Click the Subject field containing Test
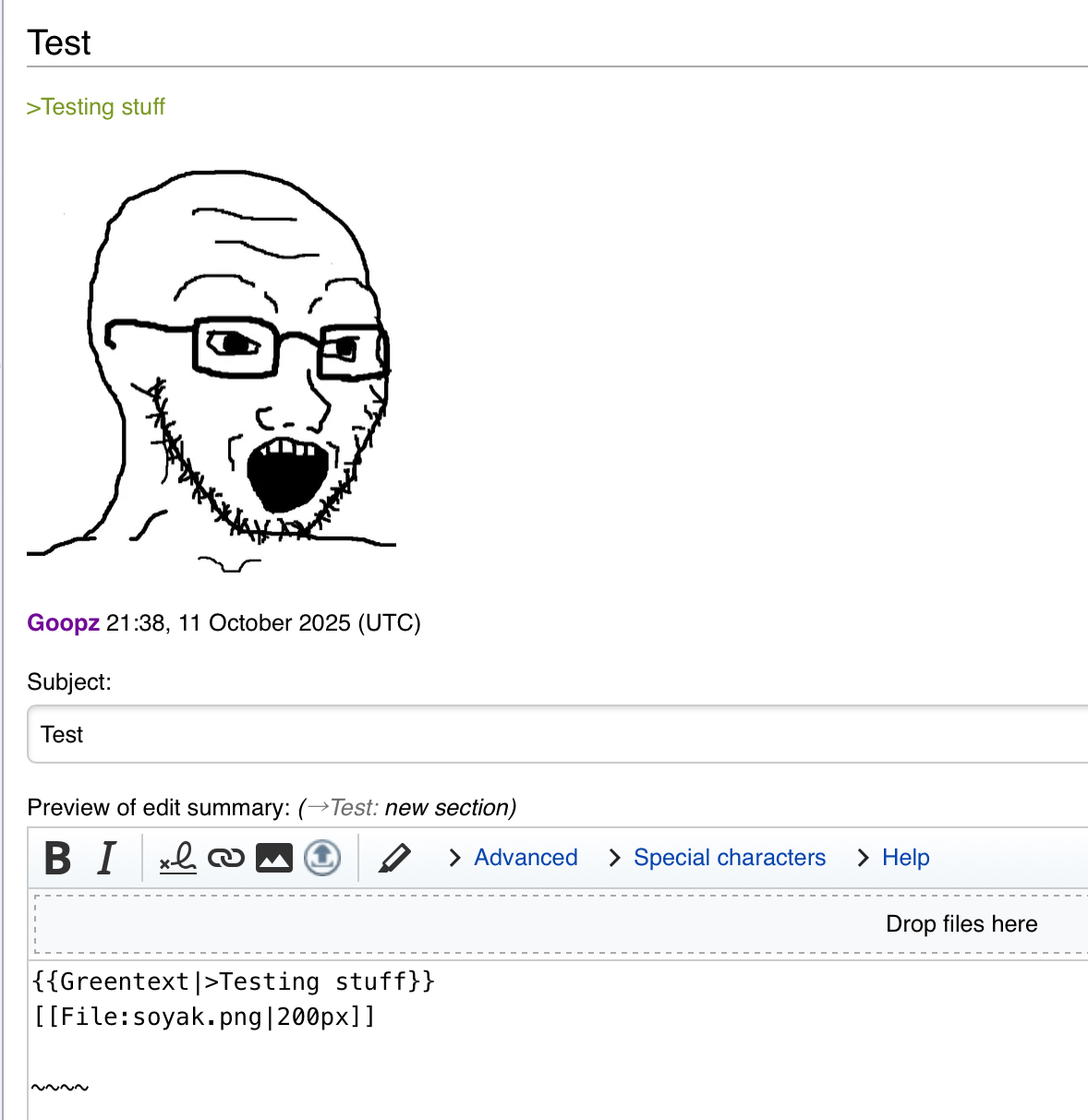1088x1120 pixels. coord(554,735)
